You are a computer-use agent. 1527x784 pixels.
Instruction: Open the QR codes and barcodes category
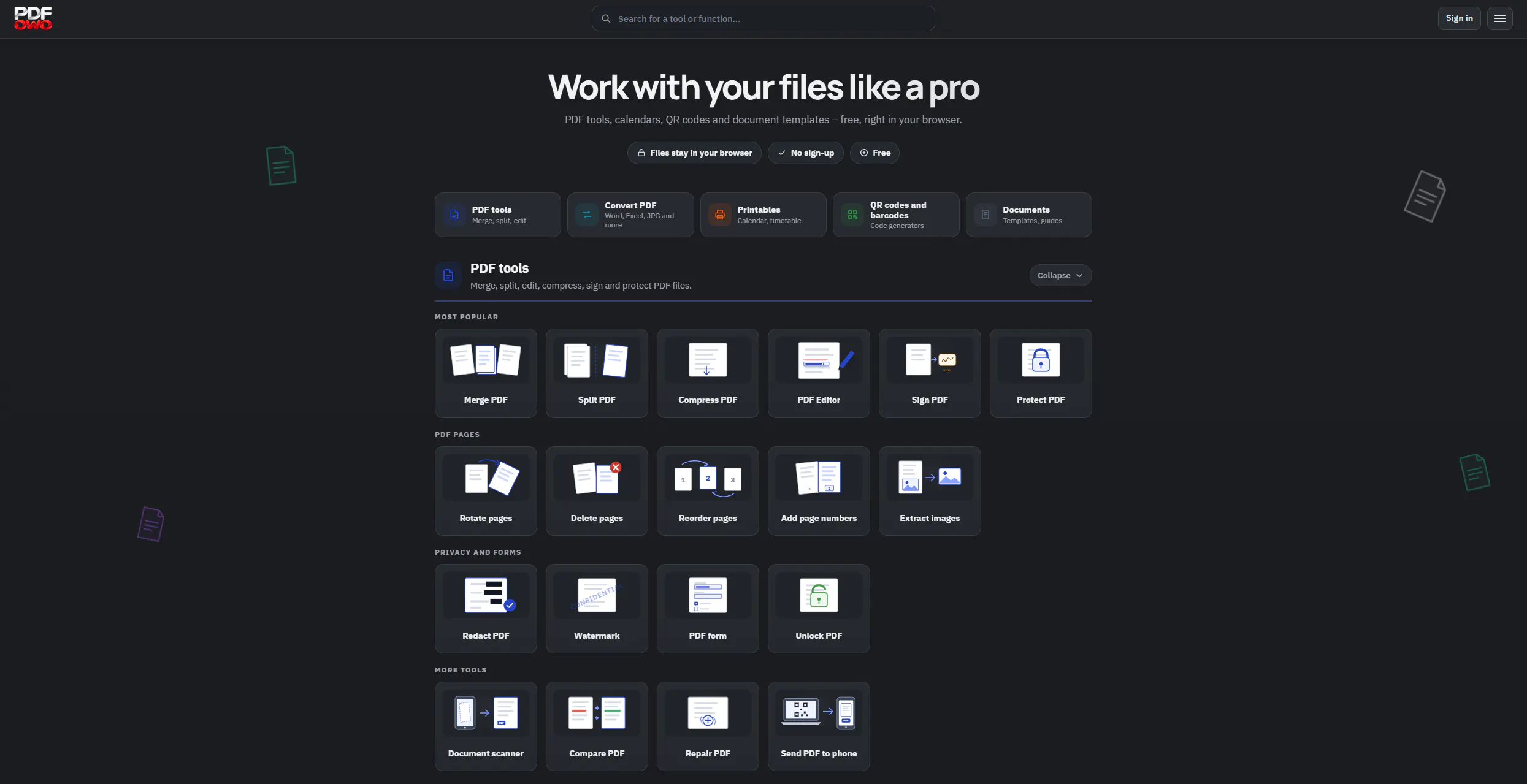click(x=896, y=215)
